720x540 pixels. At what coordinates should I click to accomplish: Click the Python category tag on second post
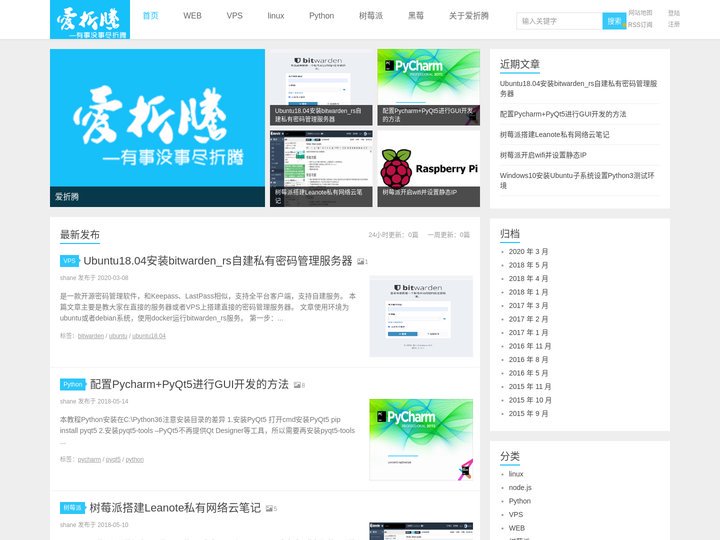(73, 384)
